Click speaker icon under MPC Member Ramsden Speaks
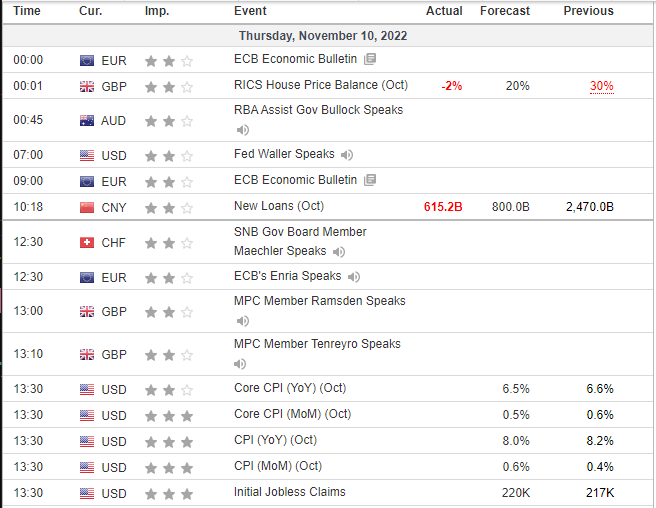The height and width of the screenshot is (508, 656). 242,321
